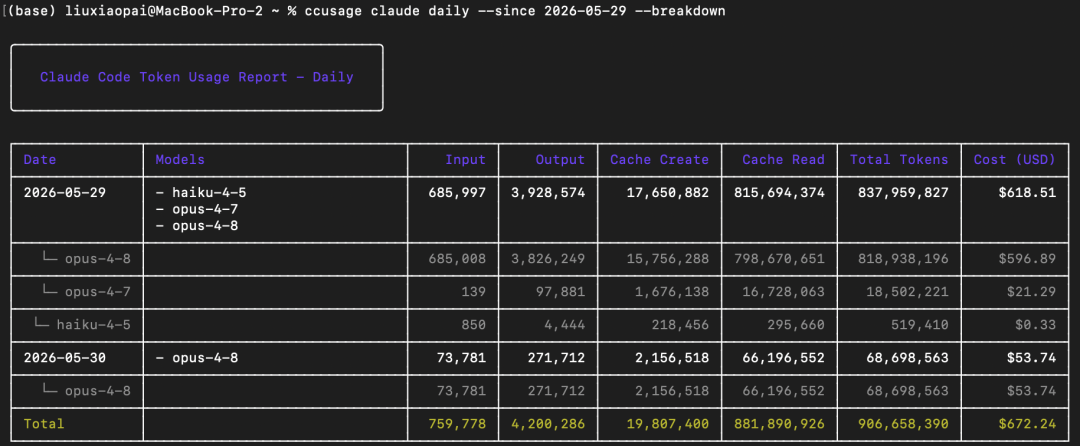1080x446 pixels.
Task: Click the 'Cache Create' column header
Action: [659, 160]
